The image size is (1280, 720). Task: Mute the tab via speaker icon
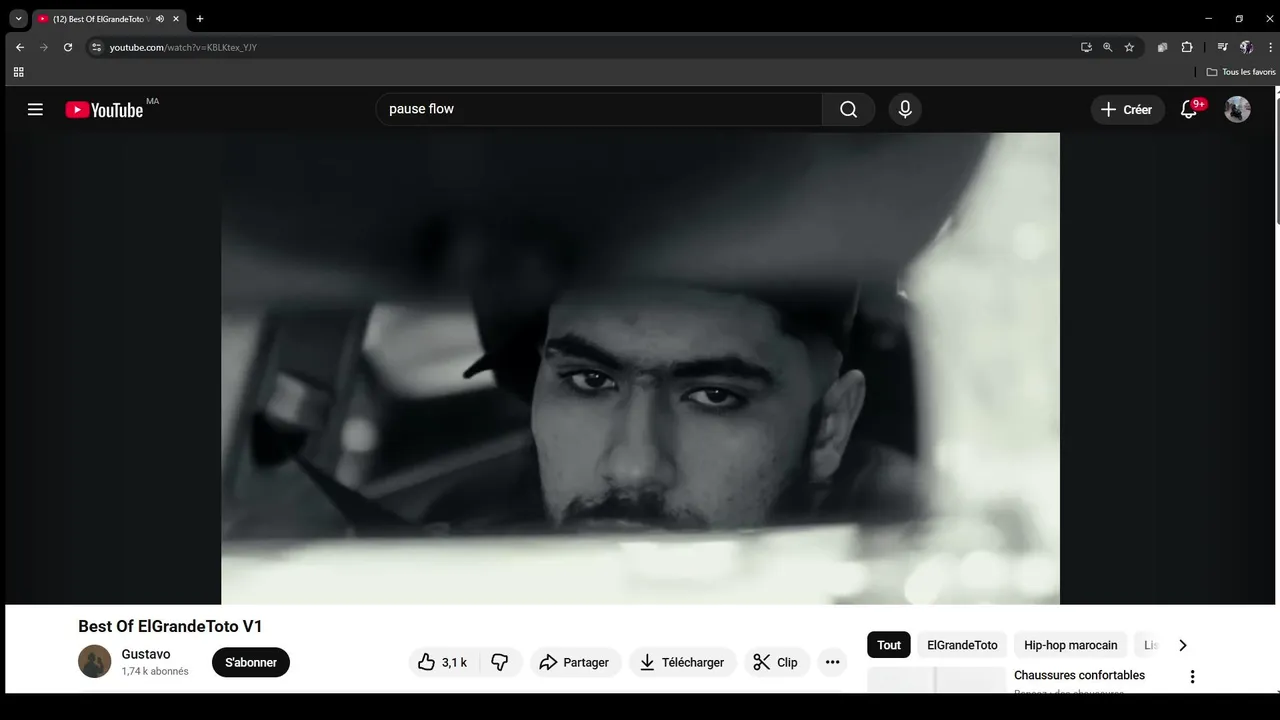[x=160, y=19]
